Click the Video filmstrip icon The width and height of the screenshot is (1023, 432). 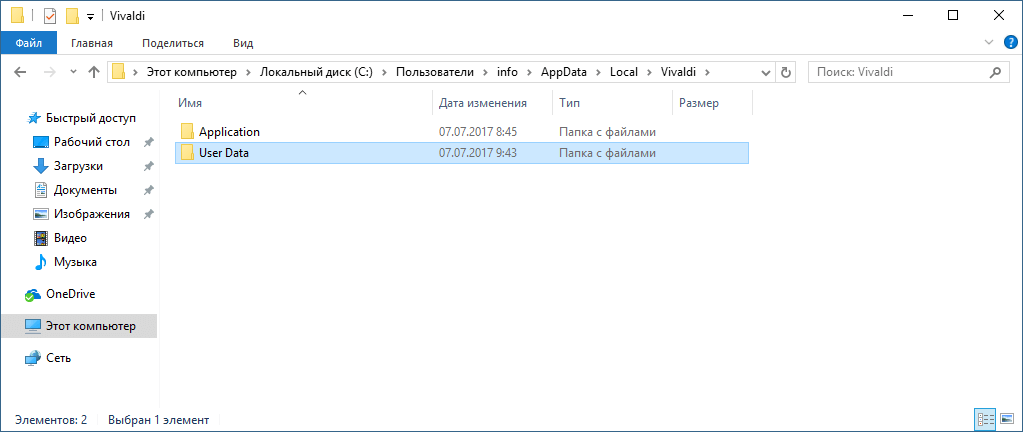tap(41, 238)
